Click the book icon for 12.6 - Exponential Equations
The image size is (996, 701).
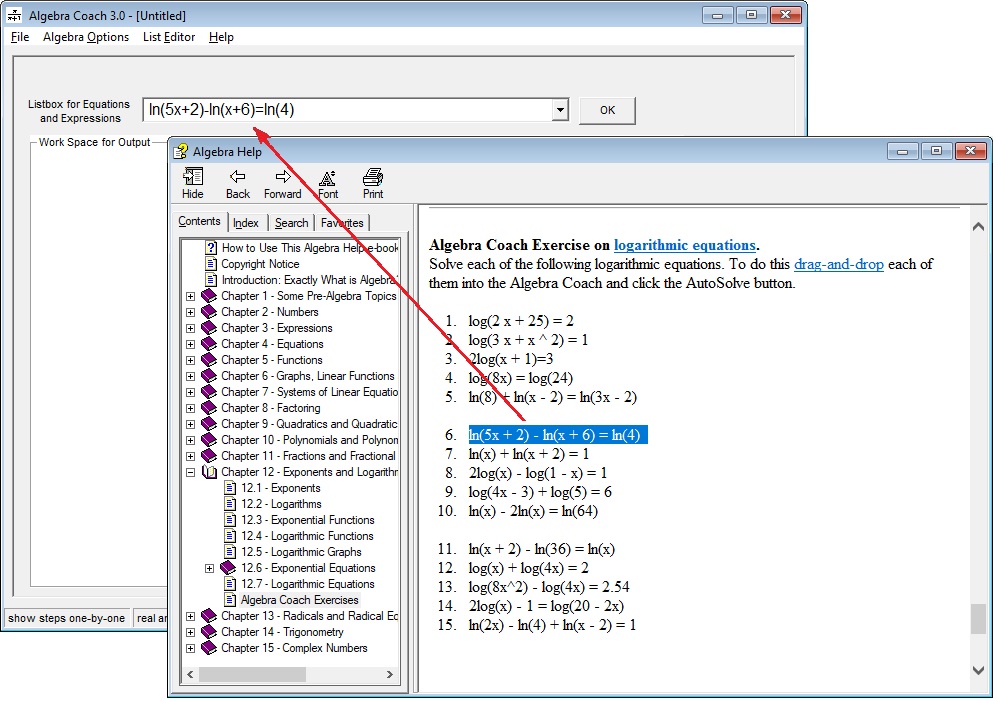pos(229,568)
